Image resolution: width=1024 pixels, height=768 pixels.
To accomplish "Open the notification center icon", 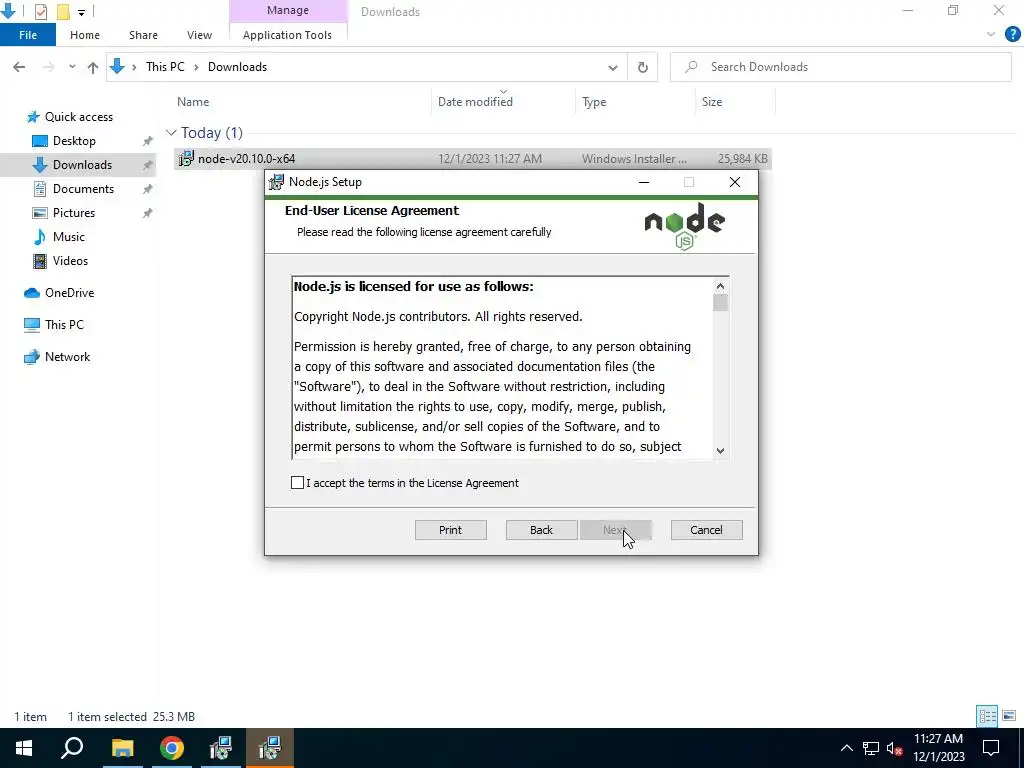I will coord(991,748).
